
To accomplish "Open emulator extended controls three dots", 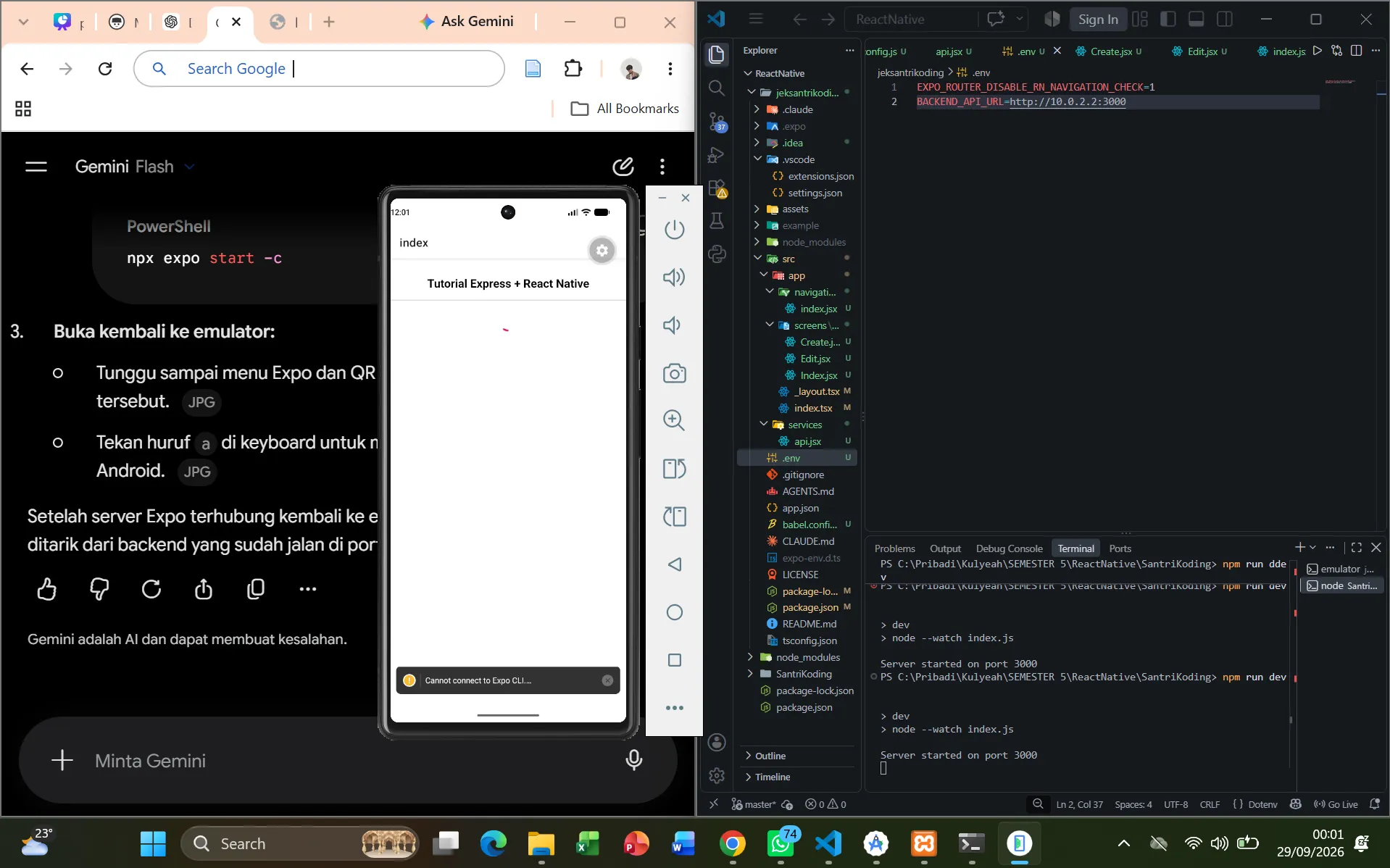I will tap(674, 708).
